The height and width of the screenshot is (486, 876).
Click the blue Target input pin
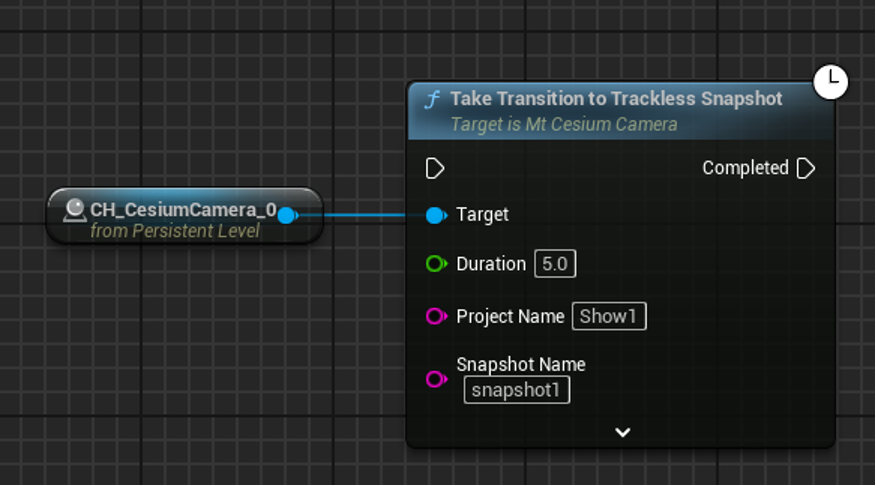(x=436, y=215)
